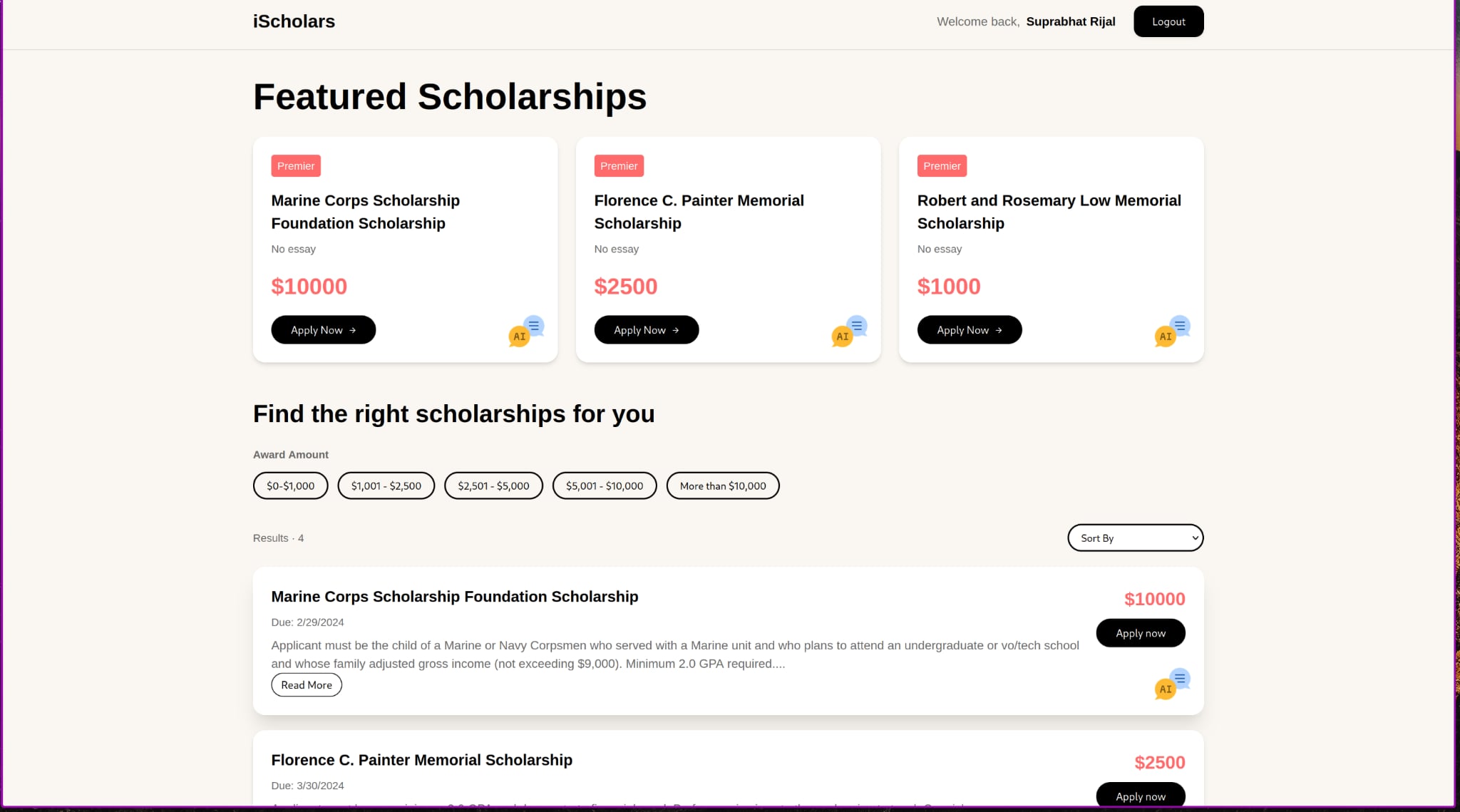This screenshot has width=1460, height=812.
Task: Toggle the $2,501 - $5,000 award filter
Action: point(493,485)
